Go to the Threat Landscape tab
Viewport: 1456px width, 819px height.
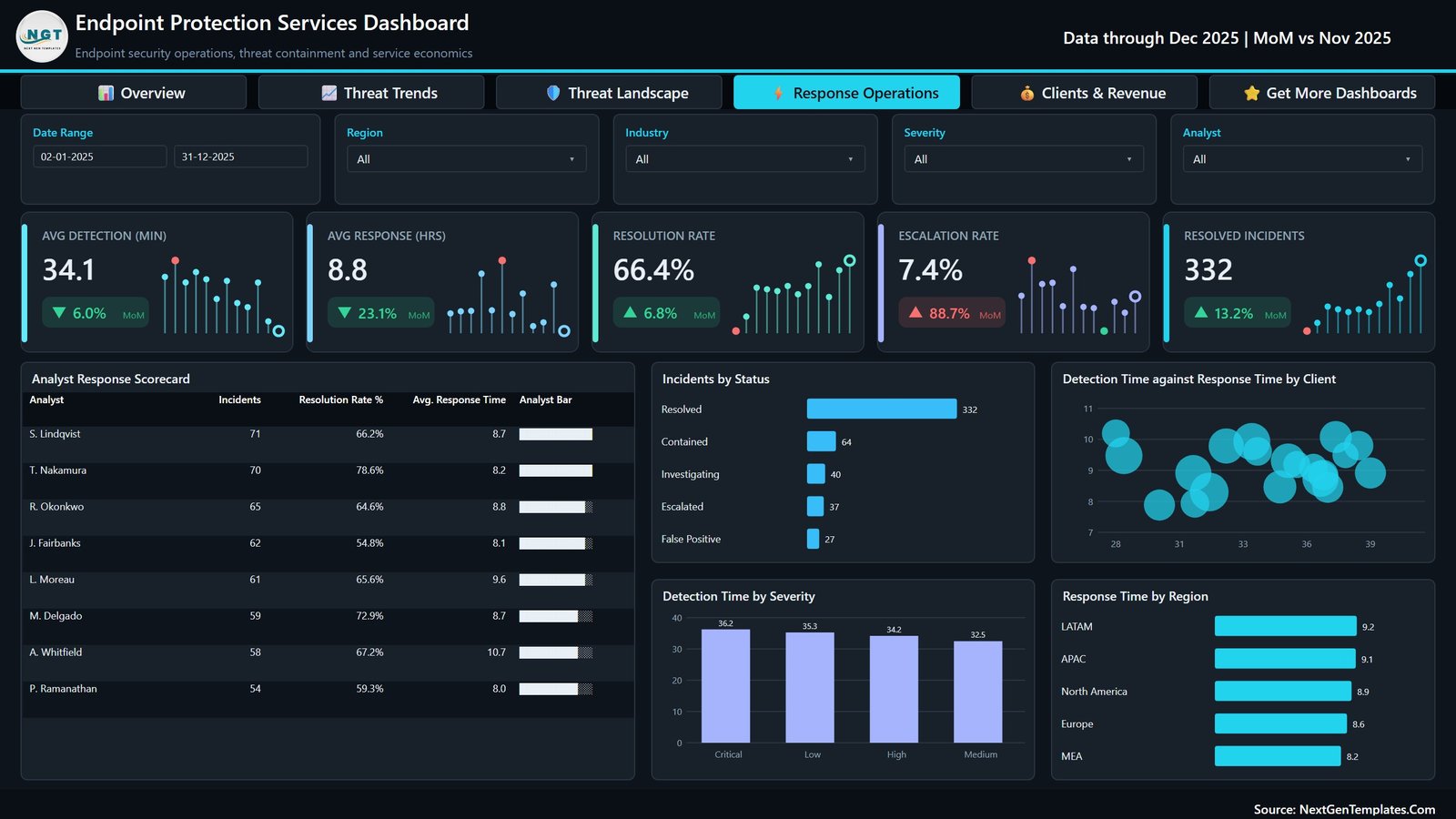pos(609,93)
